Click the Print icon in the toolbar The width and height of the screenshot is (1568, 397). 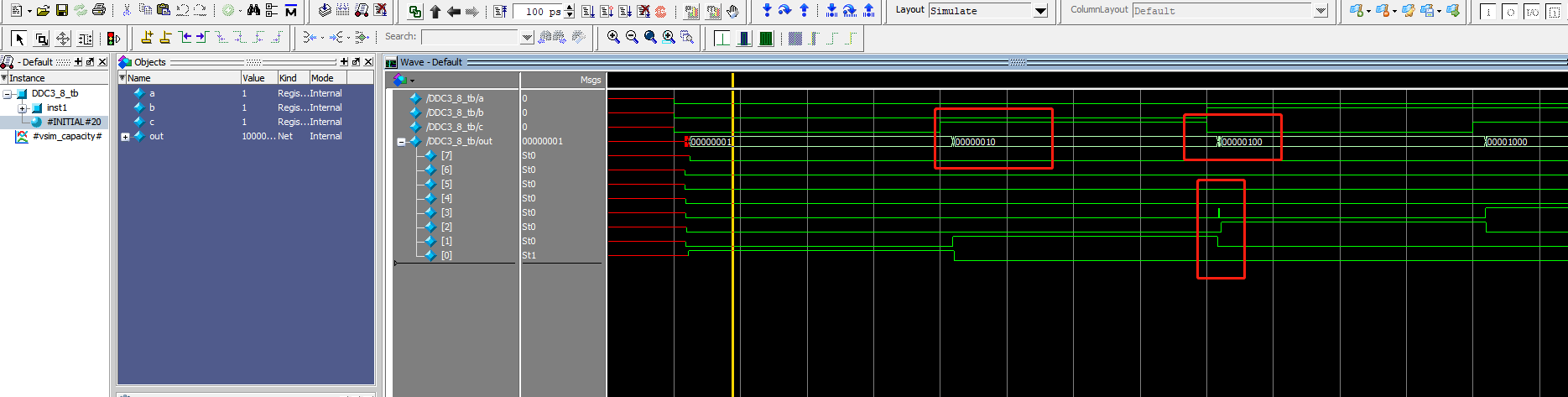point(98,10)
